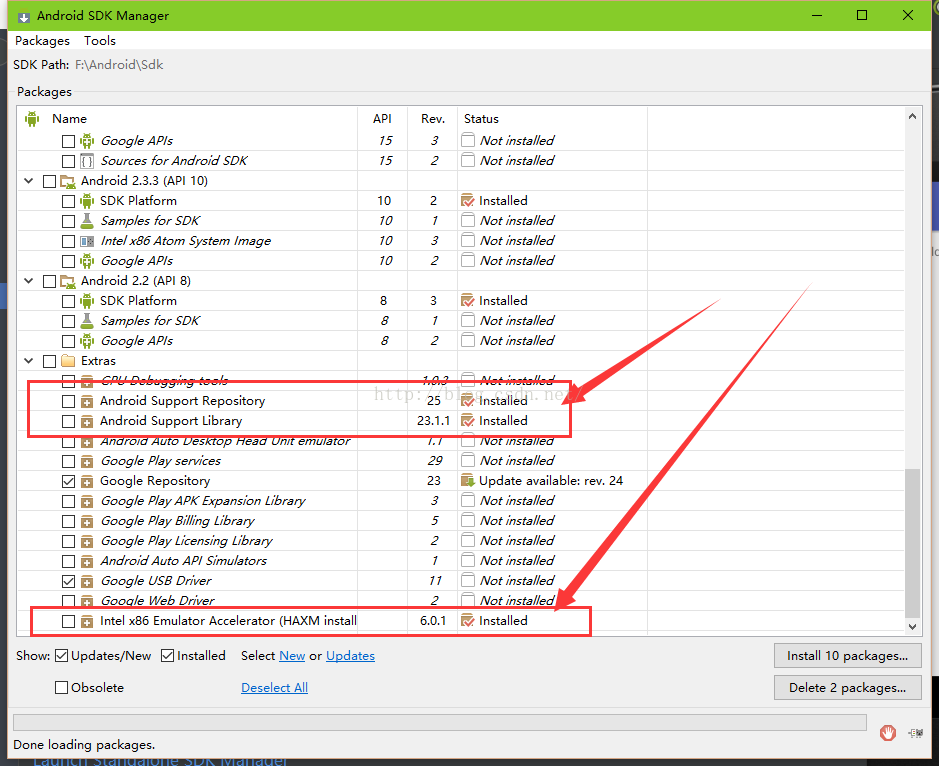Click the update-available icon for Google Repository

coord(468,480)
